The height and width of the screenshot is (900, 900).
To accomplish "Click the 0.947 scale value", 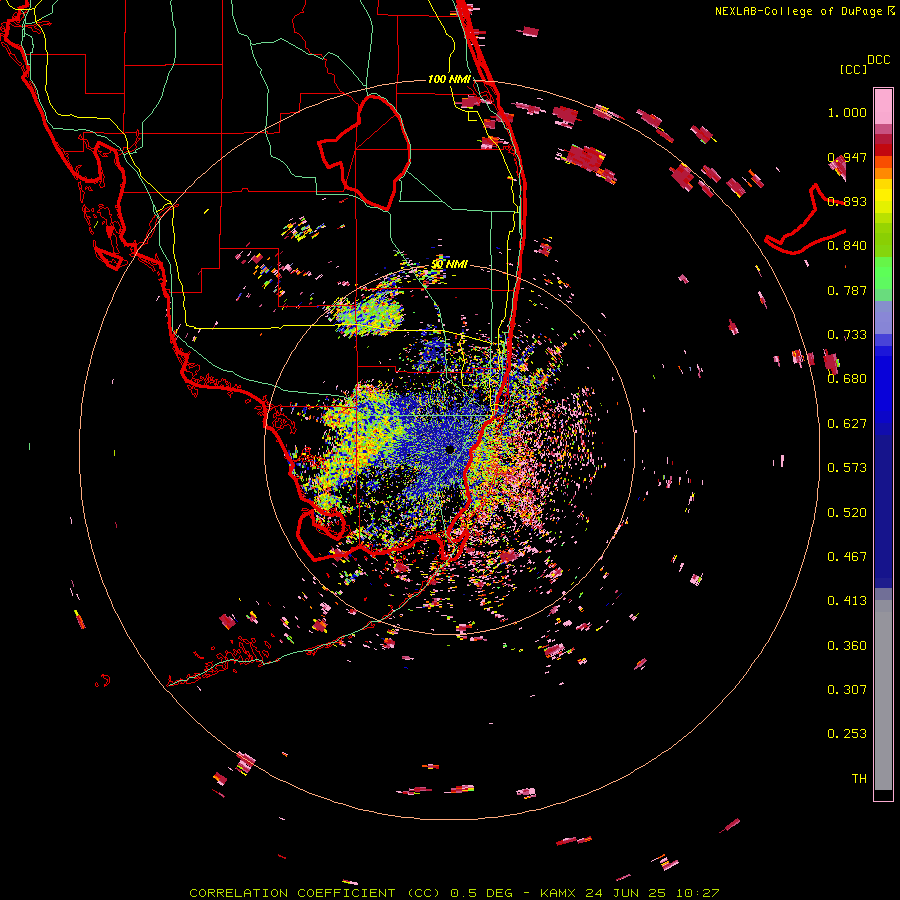I will 847,157.
